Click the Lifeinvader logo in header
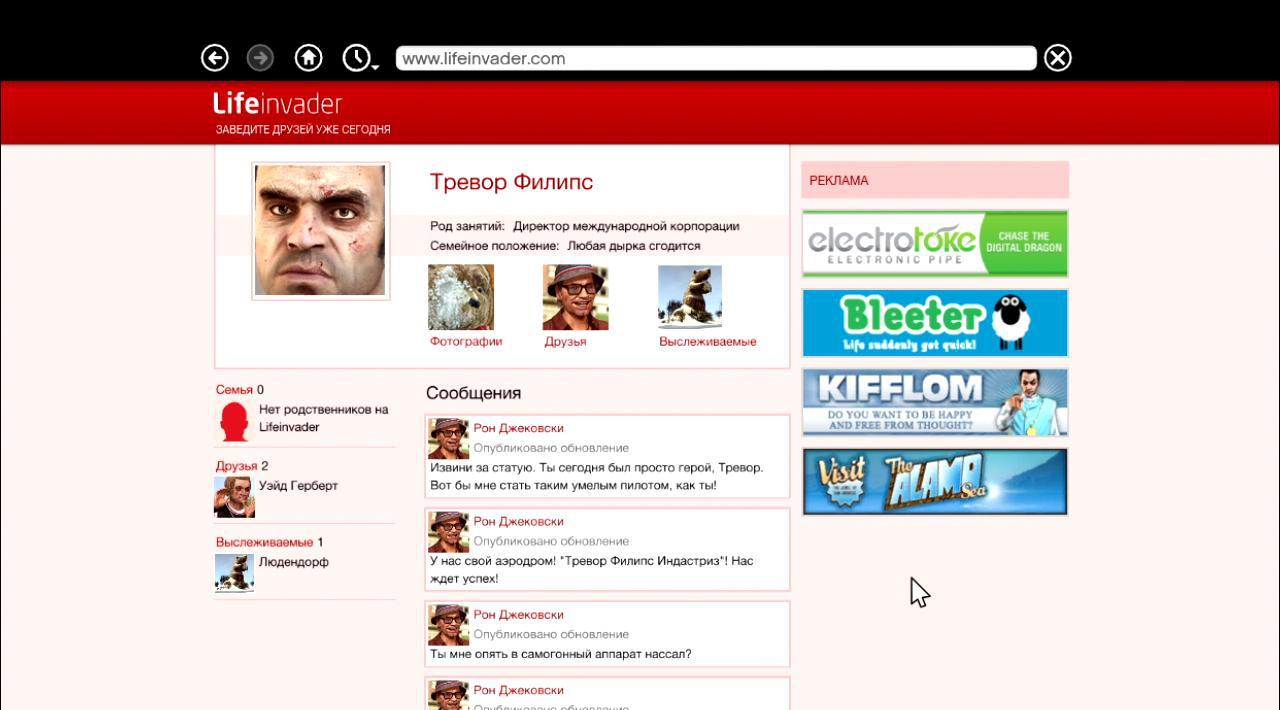 [278, 104]
